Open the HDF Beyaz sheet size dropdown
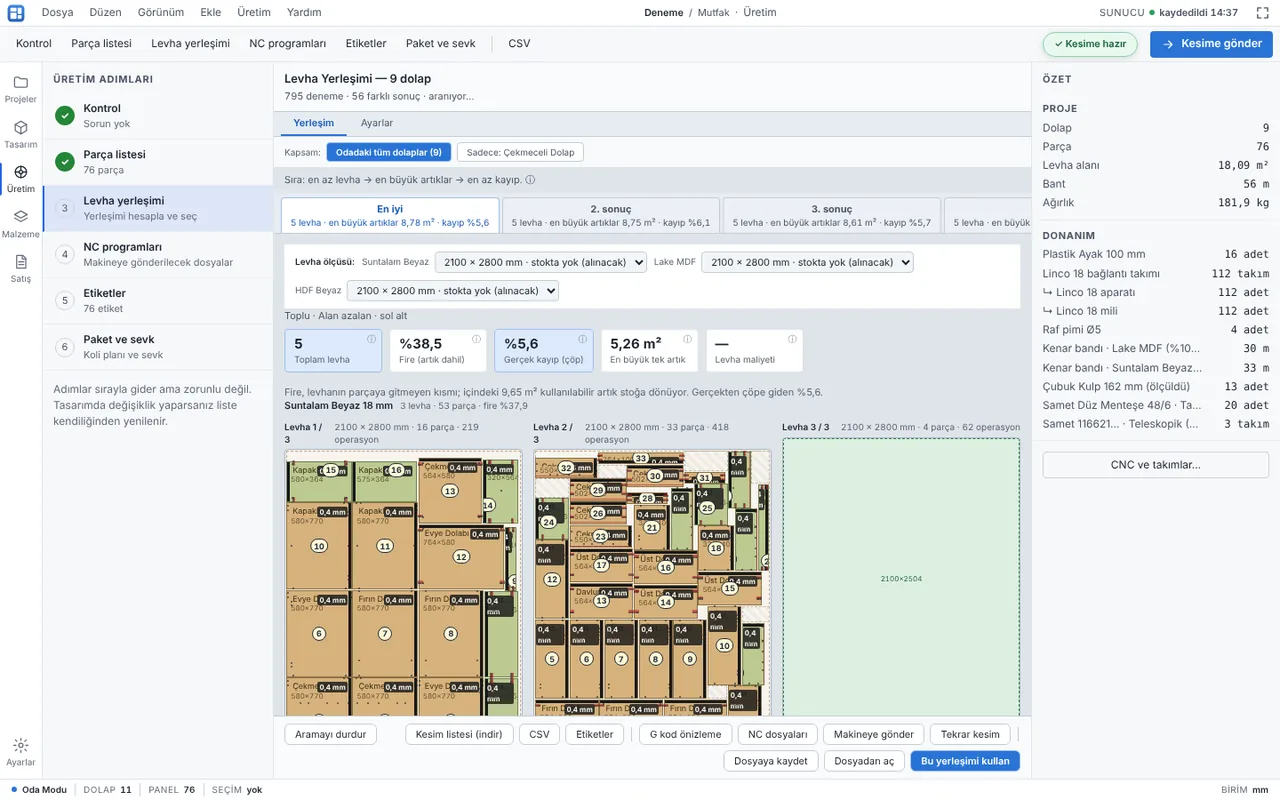This screenshot has width=1280, height=800. (x=453, y=291)
